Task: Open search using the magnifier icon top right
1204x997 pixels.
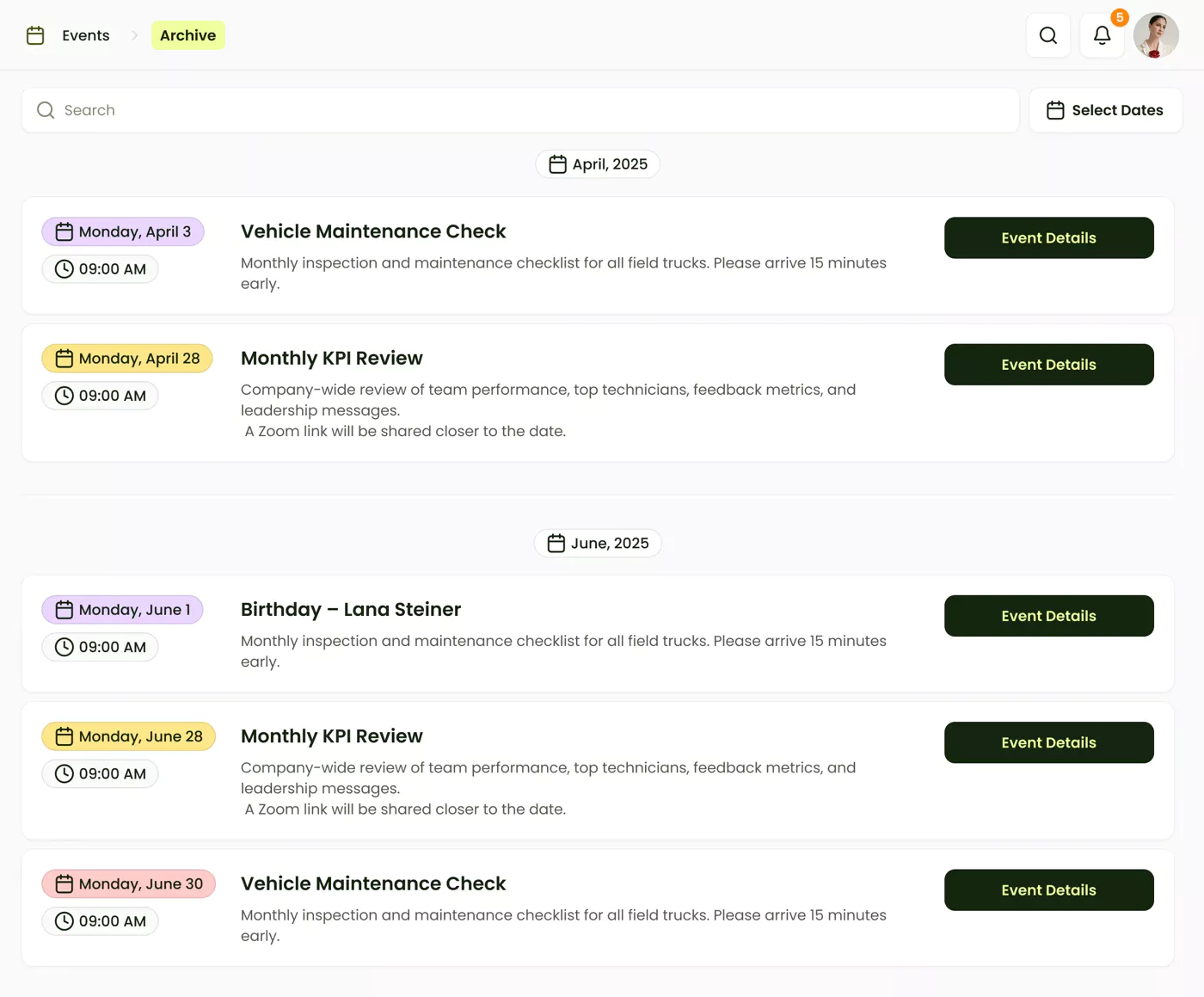Action: (1047, 35)
